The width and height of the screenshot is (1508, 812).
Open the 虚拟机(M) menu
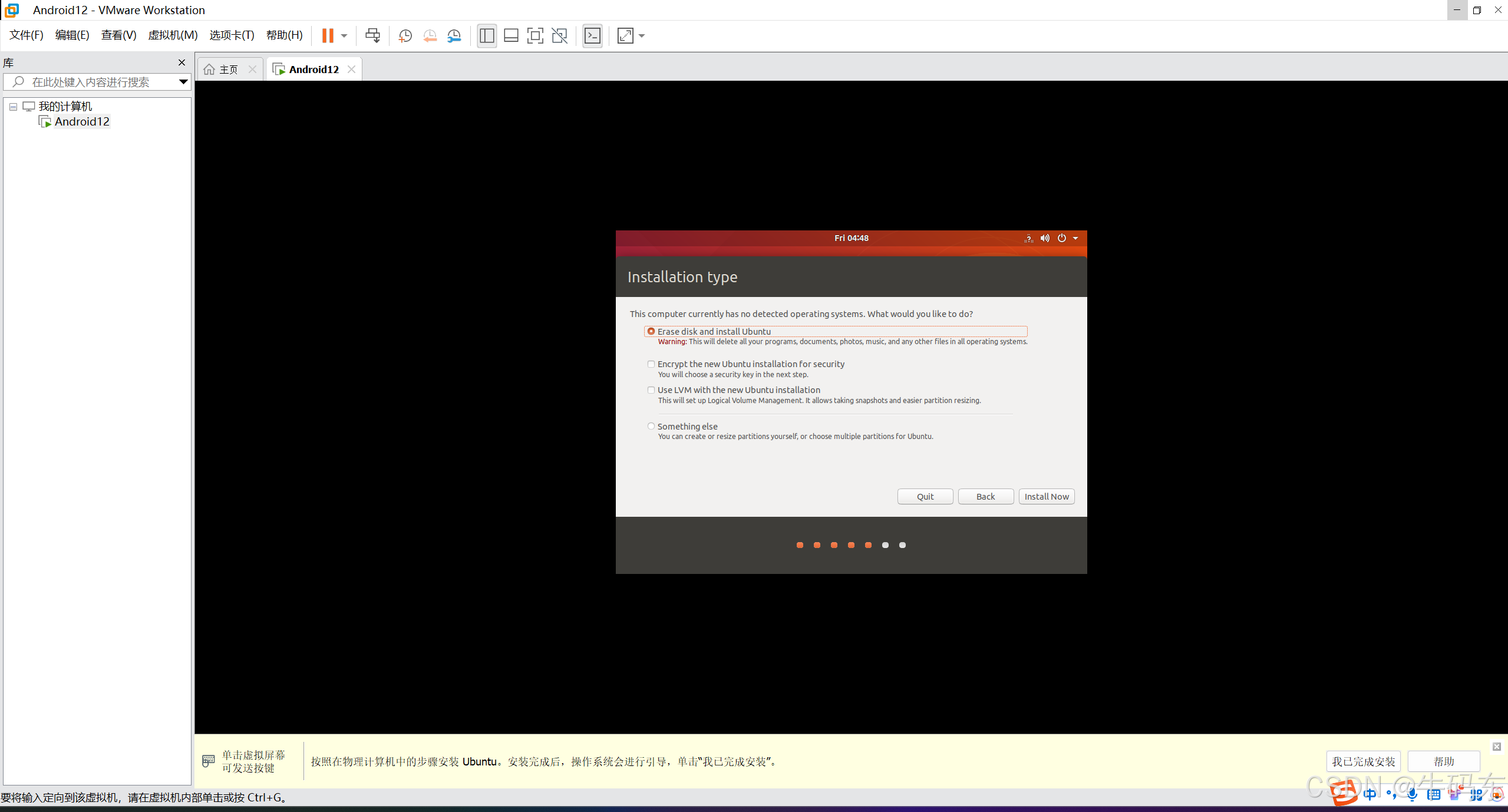pos(173,35)
